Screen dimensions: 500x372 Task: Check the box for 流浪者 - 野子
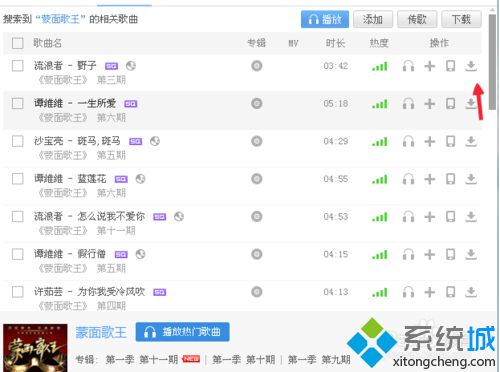[17, 66]
